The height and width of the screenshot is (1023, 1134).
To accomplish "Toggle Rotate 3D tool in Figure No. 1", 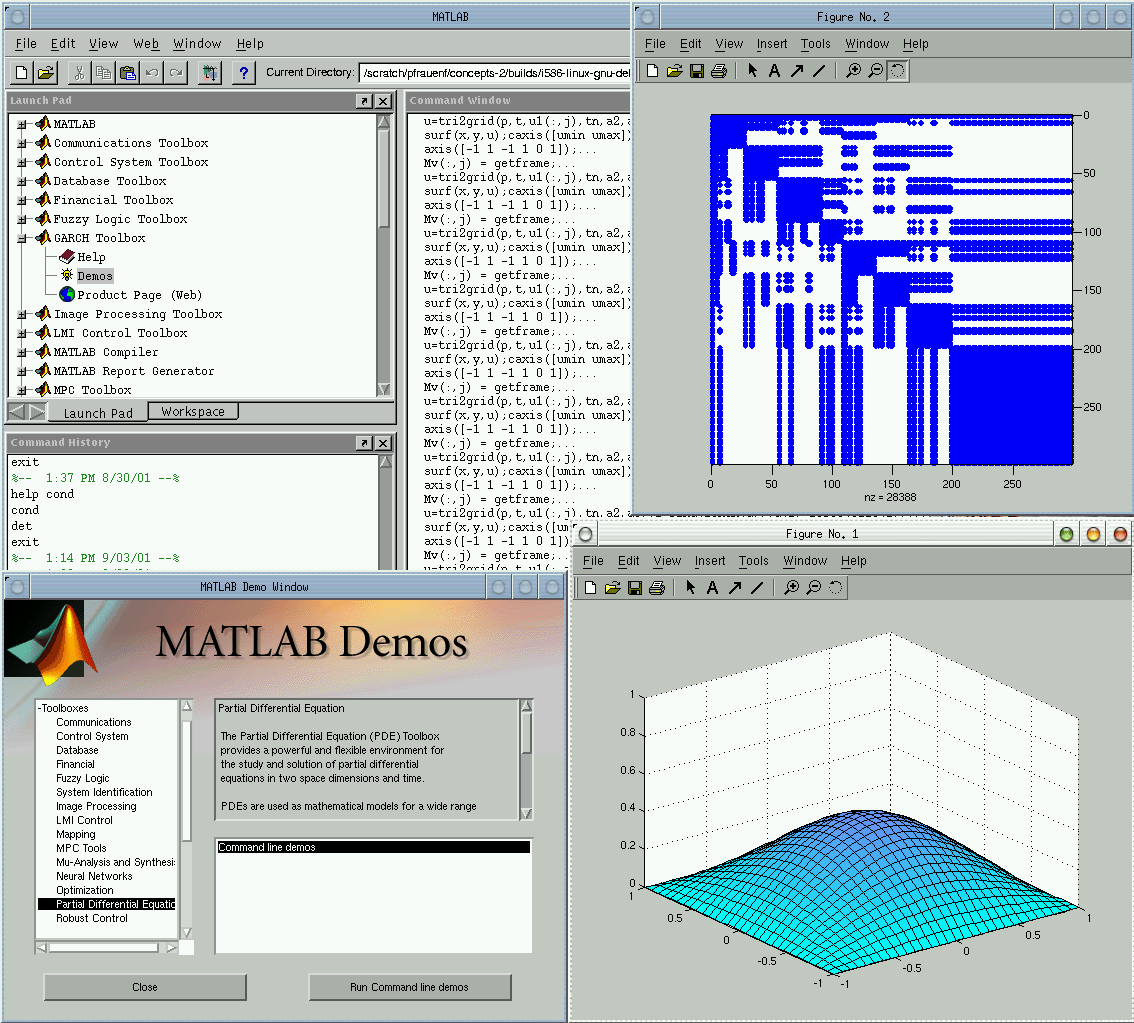I will click(835, 588).
